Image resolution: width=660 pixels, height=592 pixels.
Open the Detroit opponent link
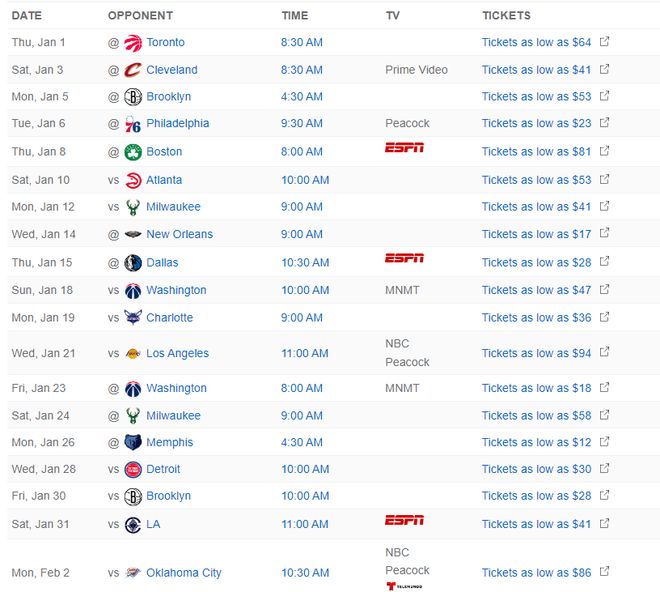coord(163,470)
